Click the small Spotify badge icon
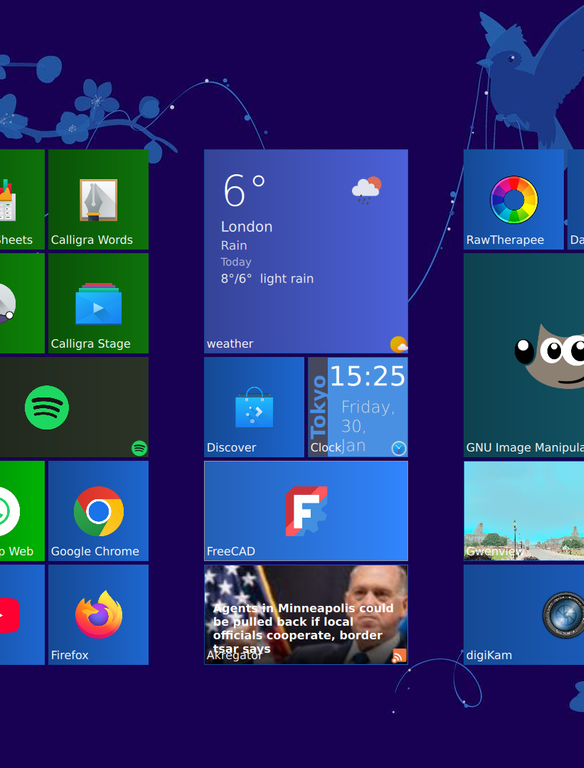This screenshot has width=584, height=768. coord(140,448)
